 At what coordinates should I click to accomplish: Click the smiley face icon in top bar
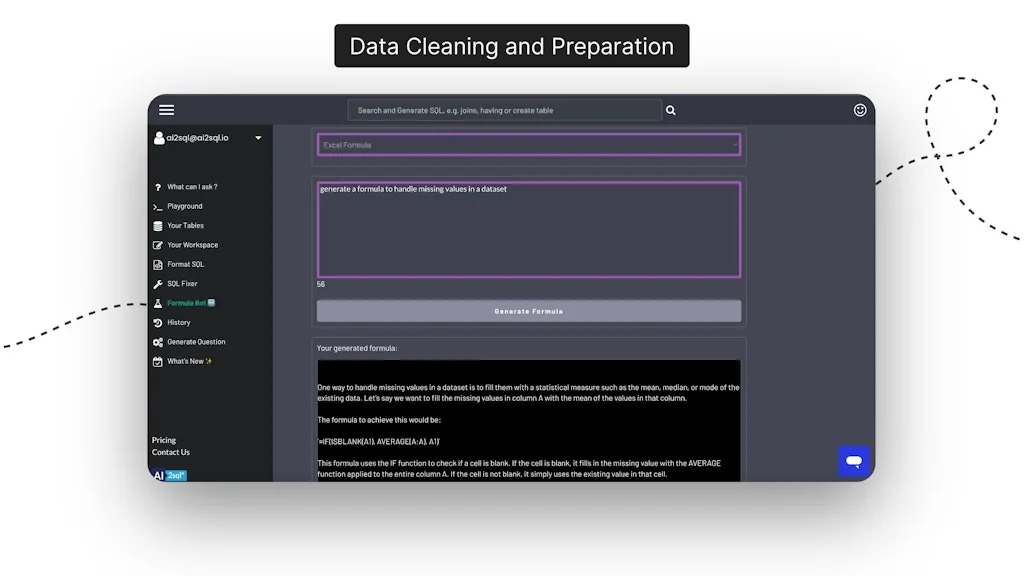[860, 110]
